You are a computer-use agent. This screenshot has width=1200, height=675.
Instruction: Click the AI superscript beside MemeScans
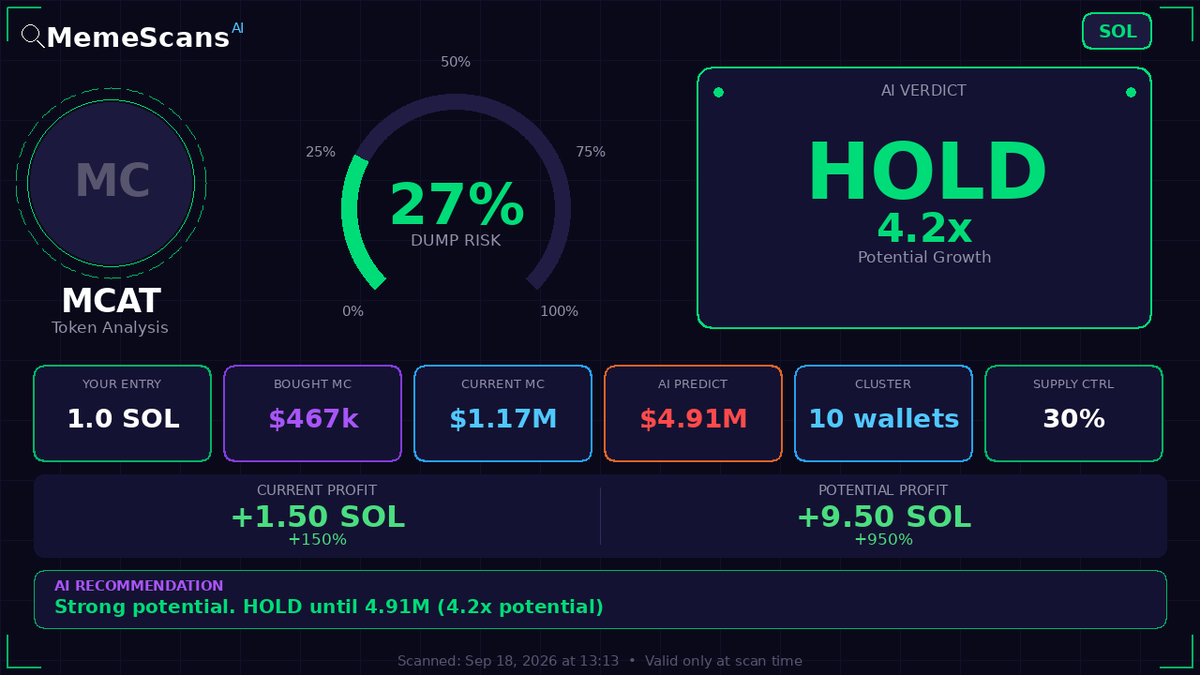click(x=237, y=29)
